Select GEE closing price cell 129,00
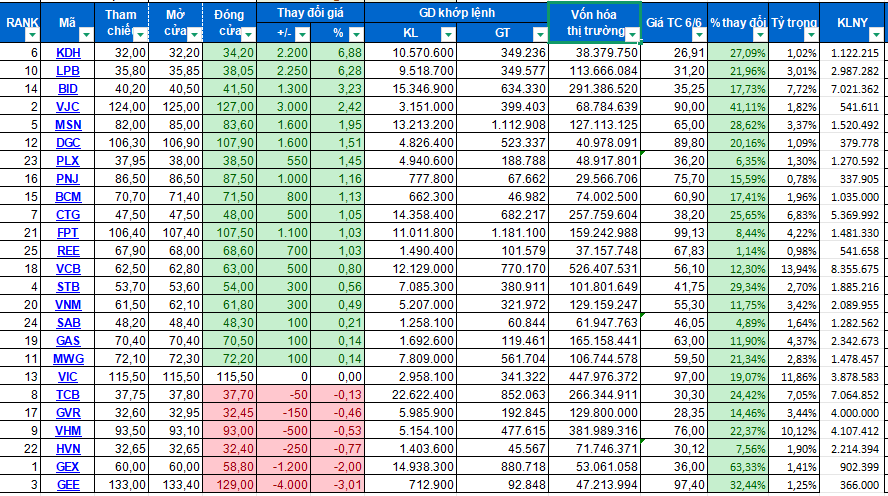 229,485
